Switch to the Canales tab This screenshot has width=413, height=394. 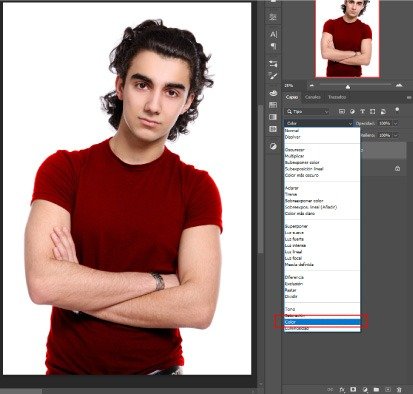(313, 97)
